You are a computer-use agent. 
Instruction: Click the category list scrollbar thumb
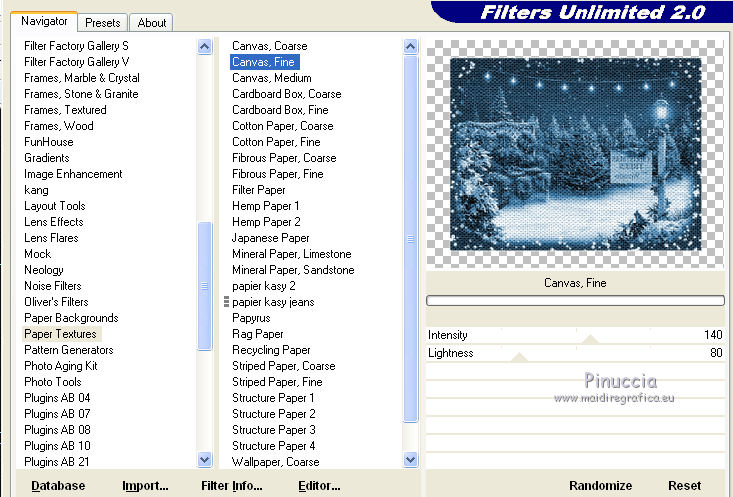click(x=205, y=286)
